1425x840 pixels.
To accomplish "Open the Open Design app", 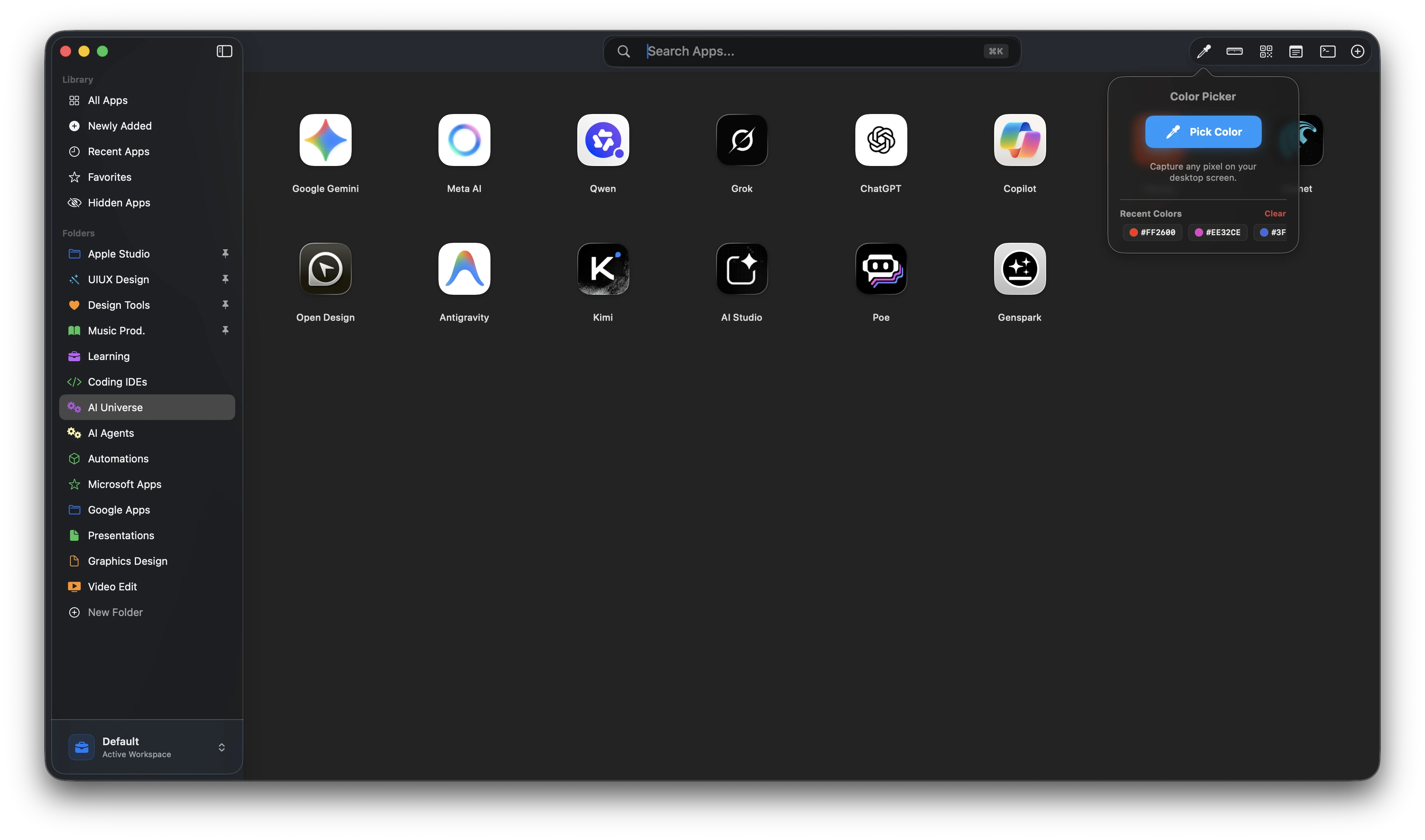I will (325, 269).
